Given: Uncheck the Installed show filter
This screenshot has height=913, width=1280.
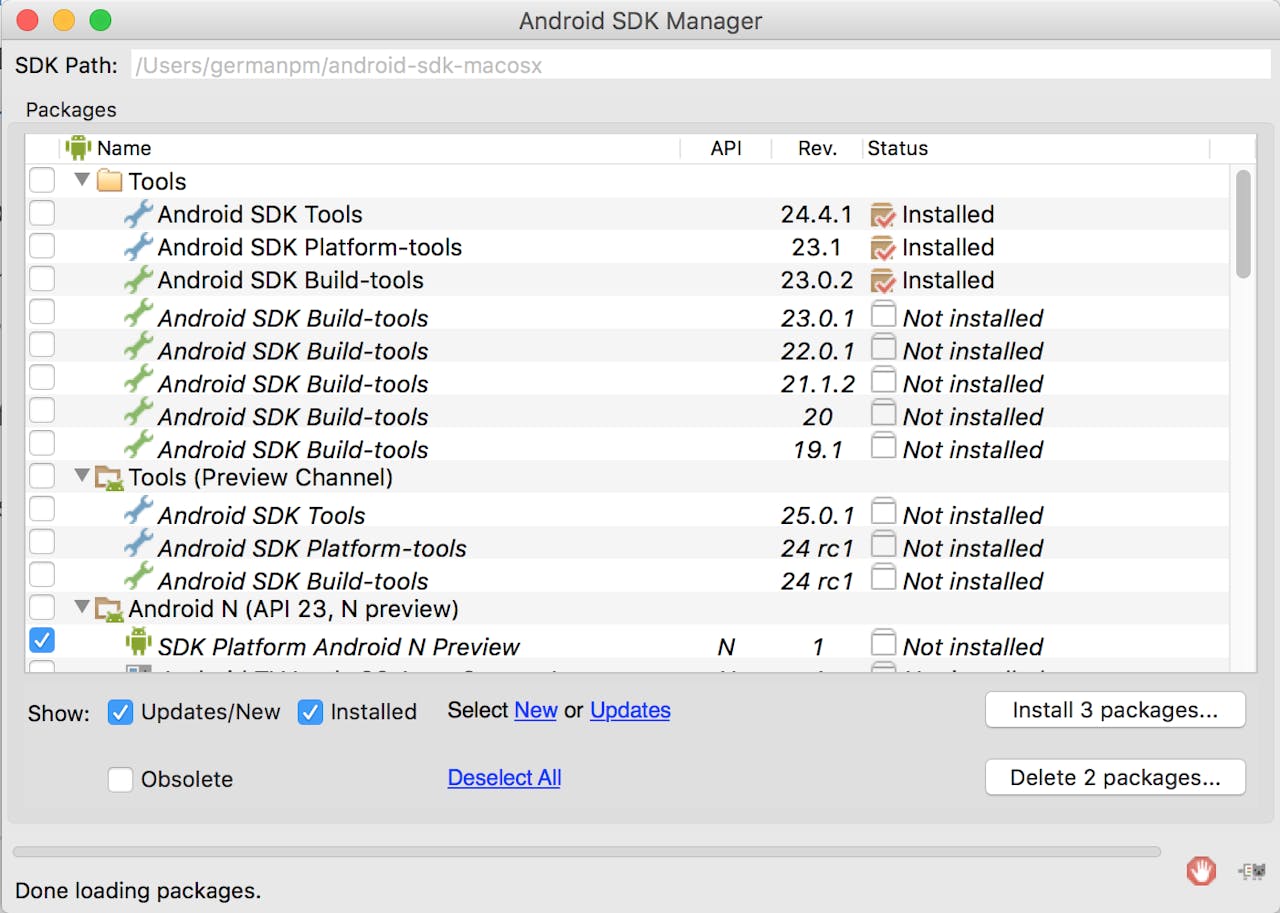Looking at the screenshot, I should tap(310, 712).
